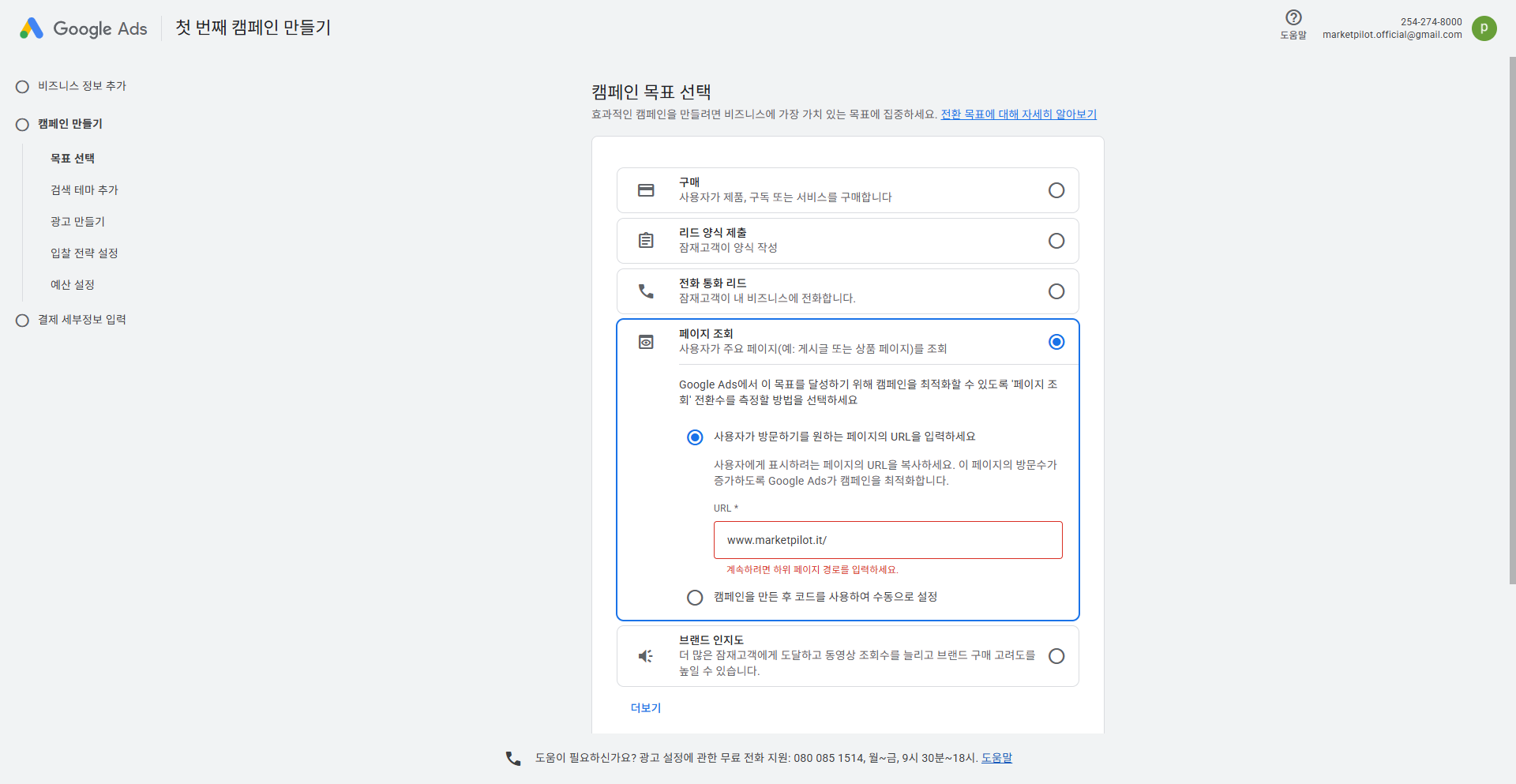Click the 구매 goal title text

pos(689,182)
